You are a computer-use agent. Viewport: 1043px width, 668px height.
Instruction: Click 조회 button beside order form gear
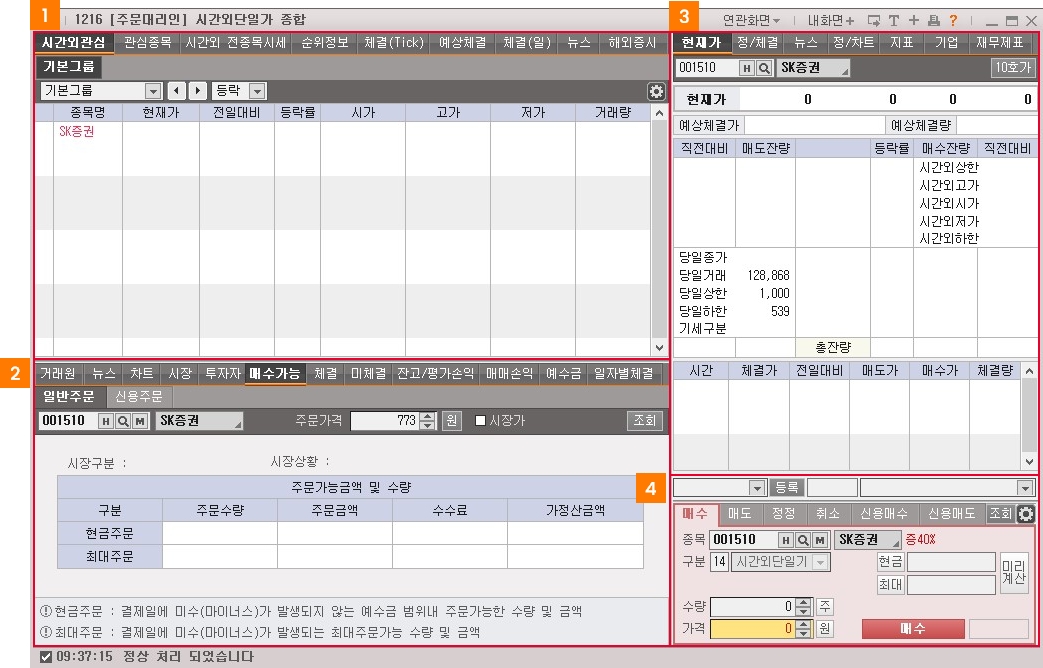coord(1000,514)
